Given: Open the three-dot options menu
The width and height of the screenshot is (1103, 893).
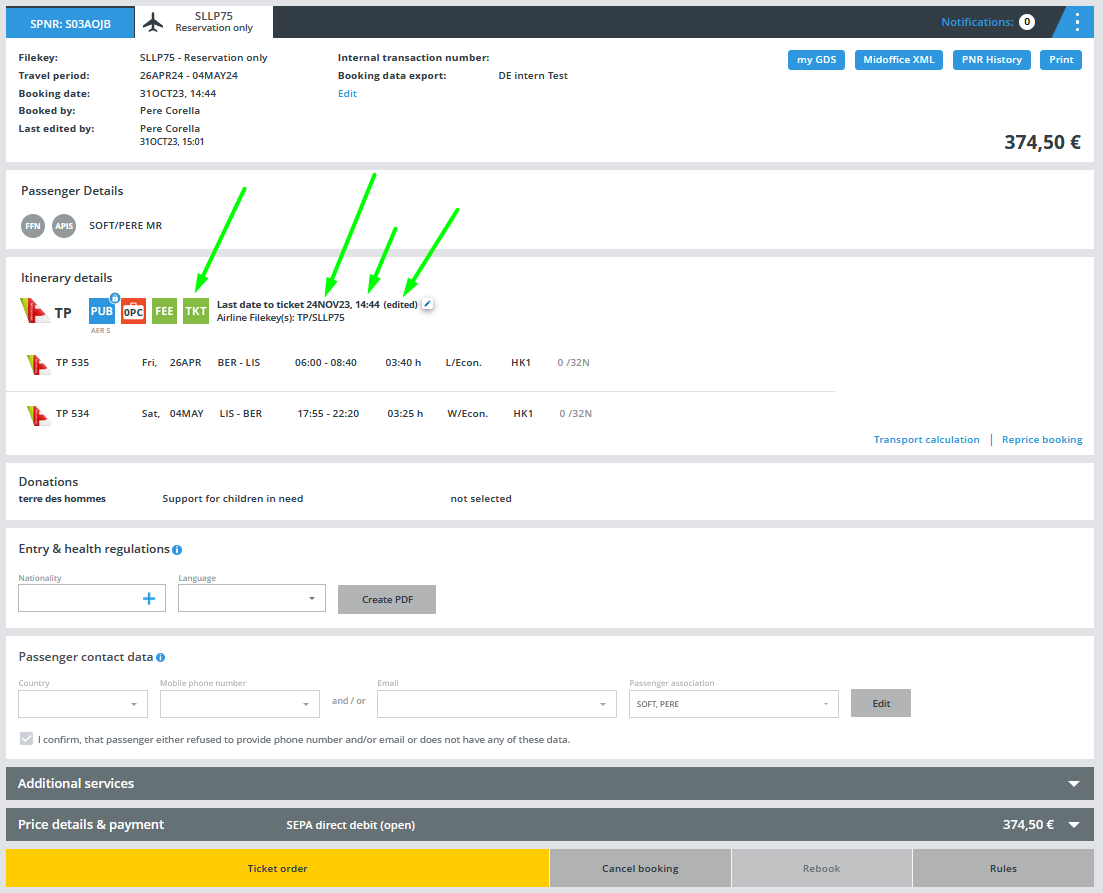Looking at the screenshot, I should coord(1076,22).
